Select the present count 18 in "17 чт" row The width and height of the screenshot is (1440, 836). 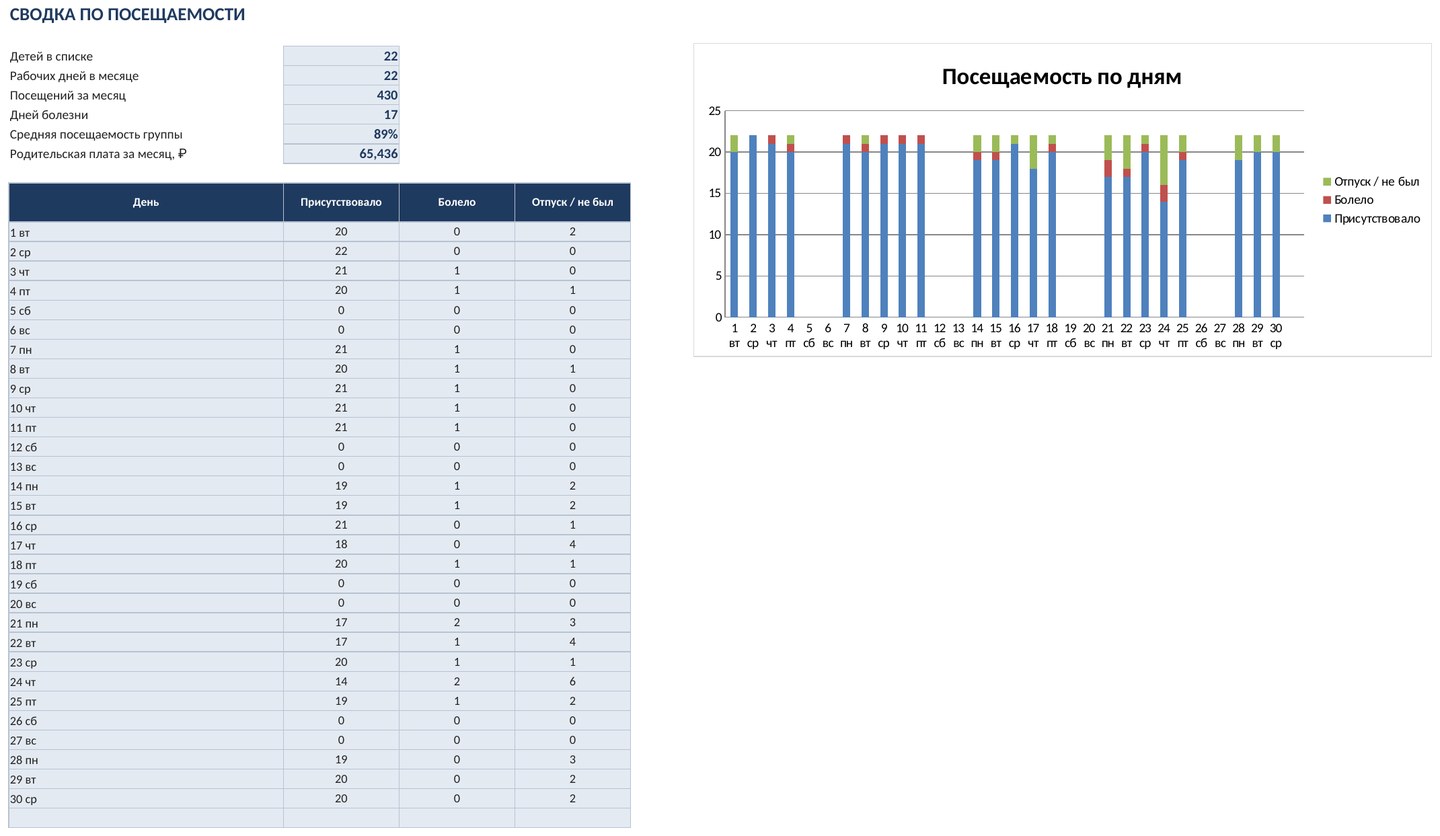pos(341,545)
